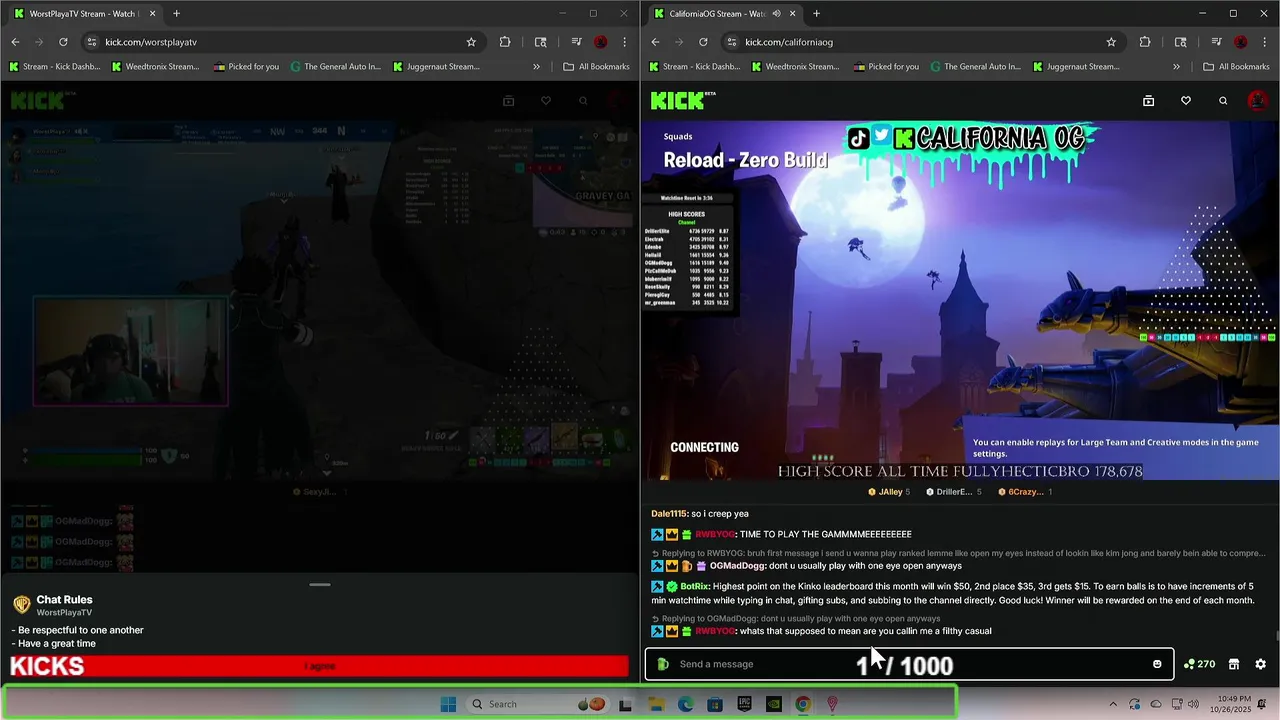Open Picked for you bookmark in right window

886,67
